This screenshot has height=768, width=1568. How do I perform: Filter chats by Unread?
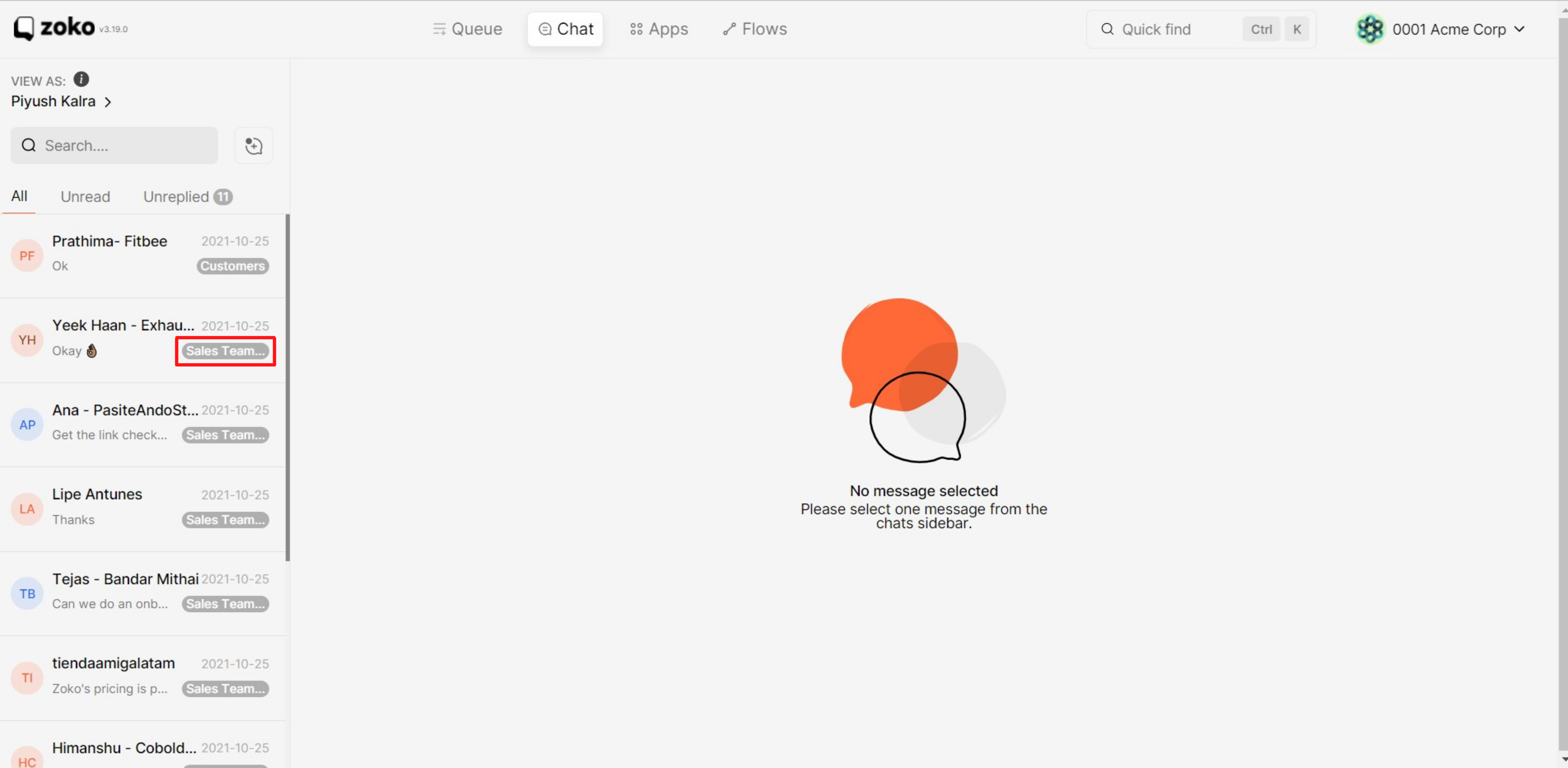85,197
